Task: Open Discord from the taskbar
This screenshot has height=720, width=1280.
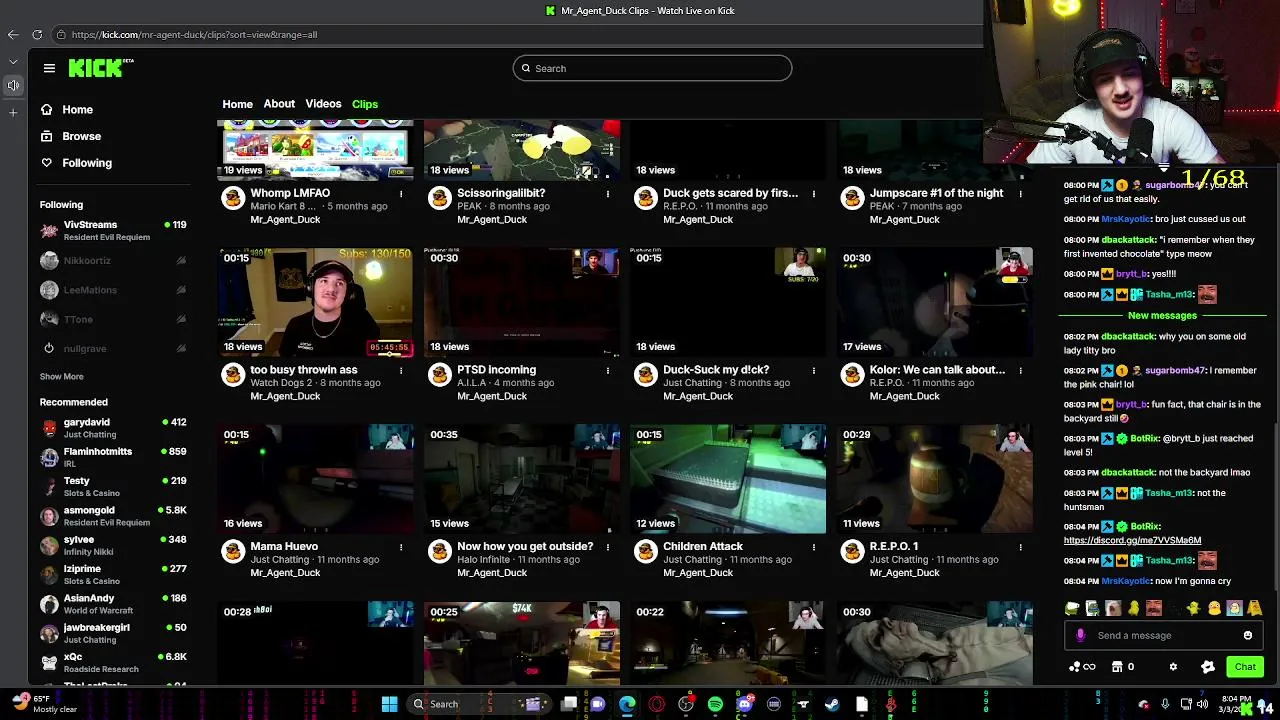Action: (744, 704)
